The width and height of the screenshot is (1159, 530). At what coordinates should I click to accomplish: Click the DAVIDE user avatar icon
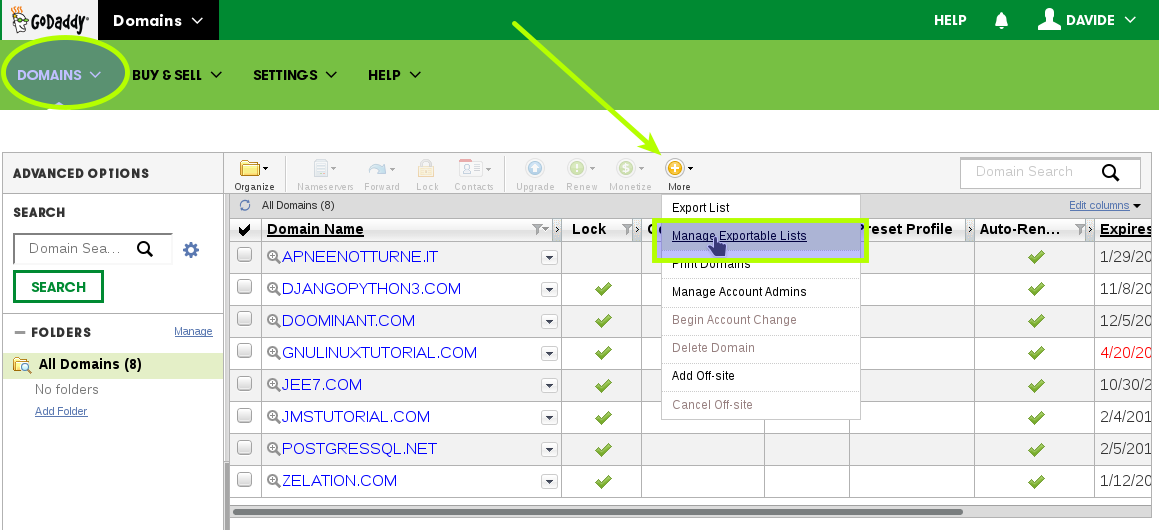[x=1049, y=20]
